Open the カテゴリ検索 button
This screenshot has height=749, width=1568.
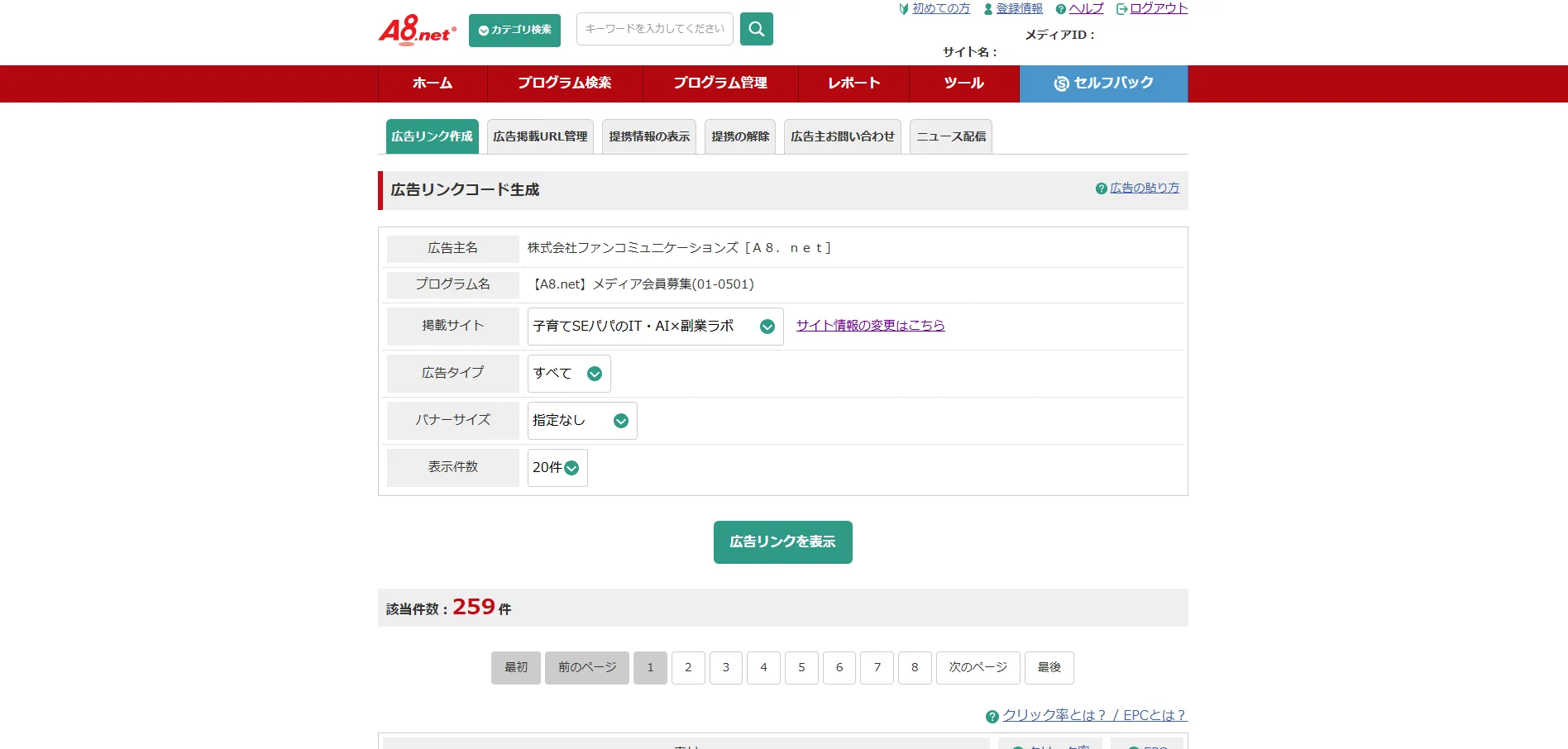[x=514, y=31]
